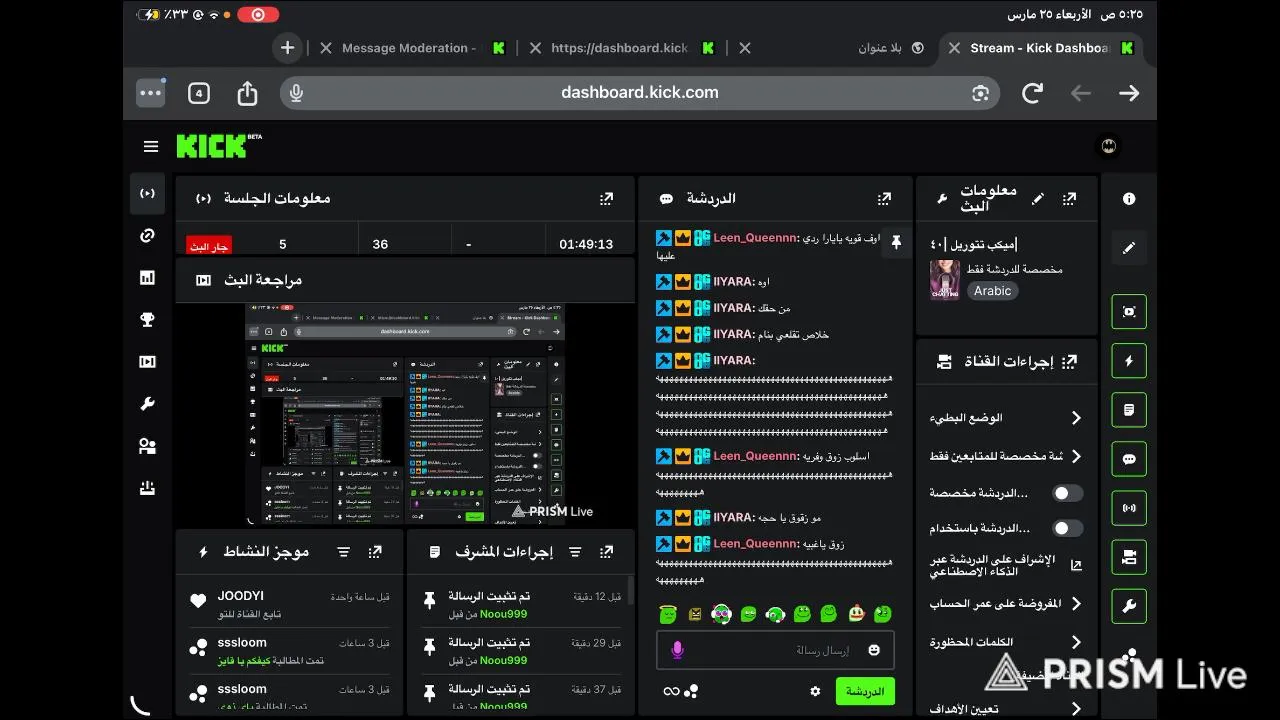
Task: Pop out the stream info (معلومات البث) panel
Action: [1070, 198]
